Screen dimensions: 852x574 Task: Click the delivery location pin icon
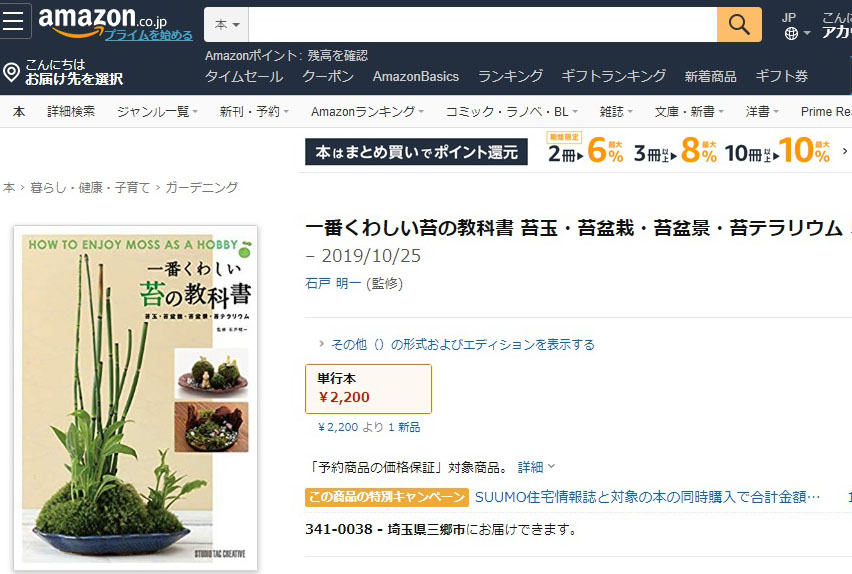coord(11,72)
